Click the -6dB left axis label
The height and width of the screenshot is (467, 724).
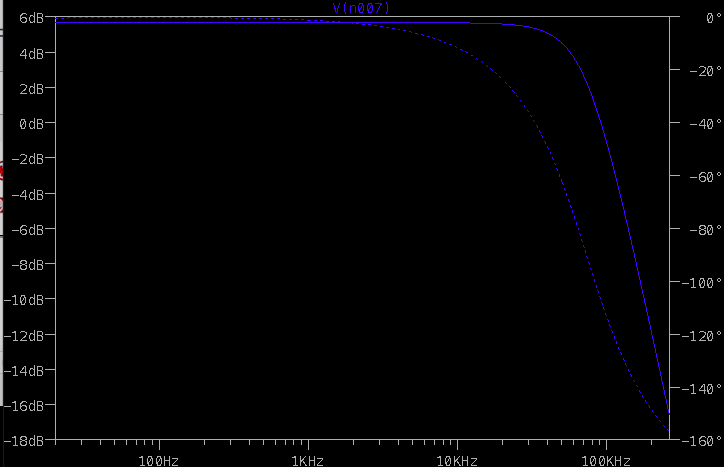28,230
